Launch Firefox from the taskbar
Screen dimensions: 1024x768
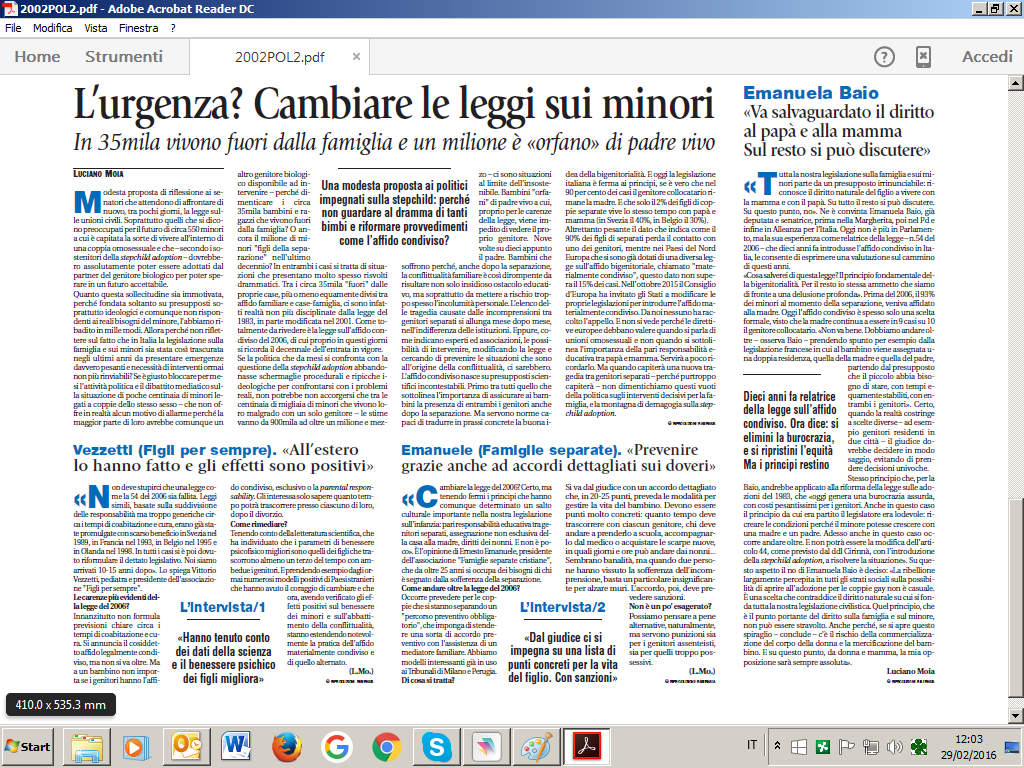click(287, 746)
